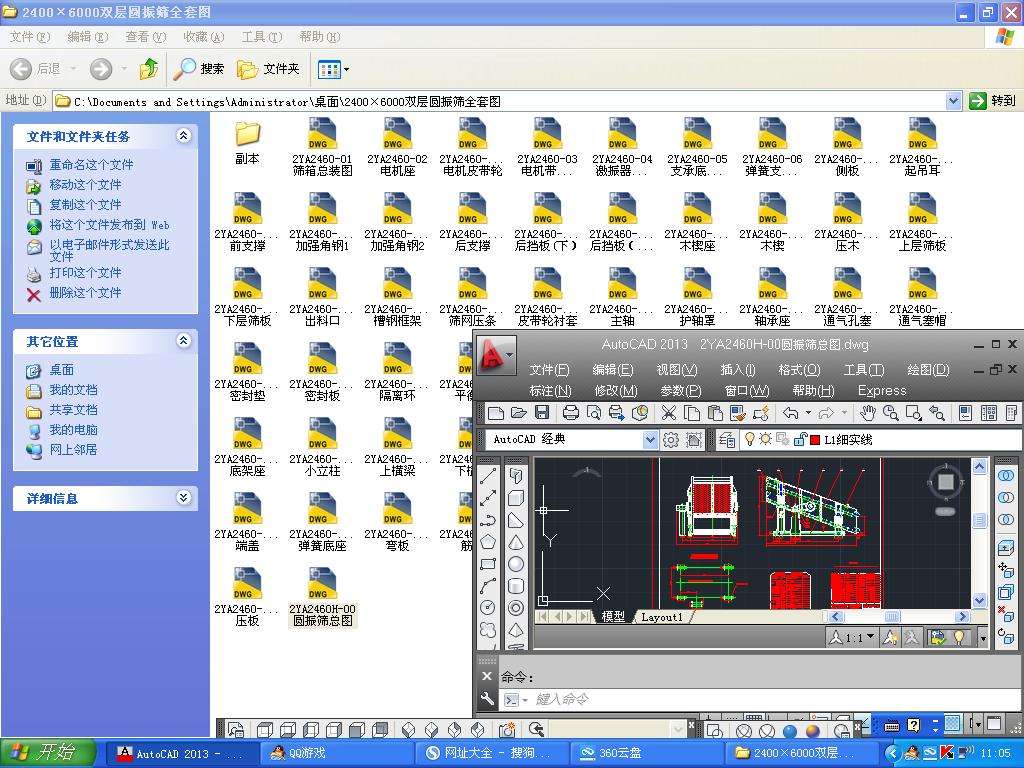The height and width of the screenshot is (768, 1024).
Task: Switch to the Layout1 tab
Action: (662, 617)
